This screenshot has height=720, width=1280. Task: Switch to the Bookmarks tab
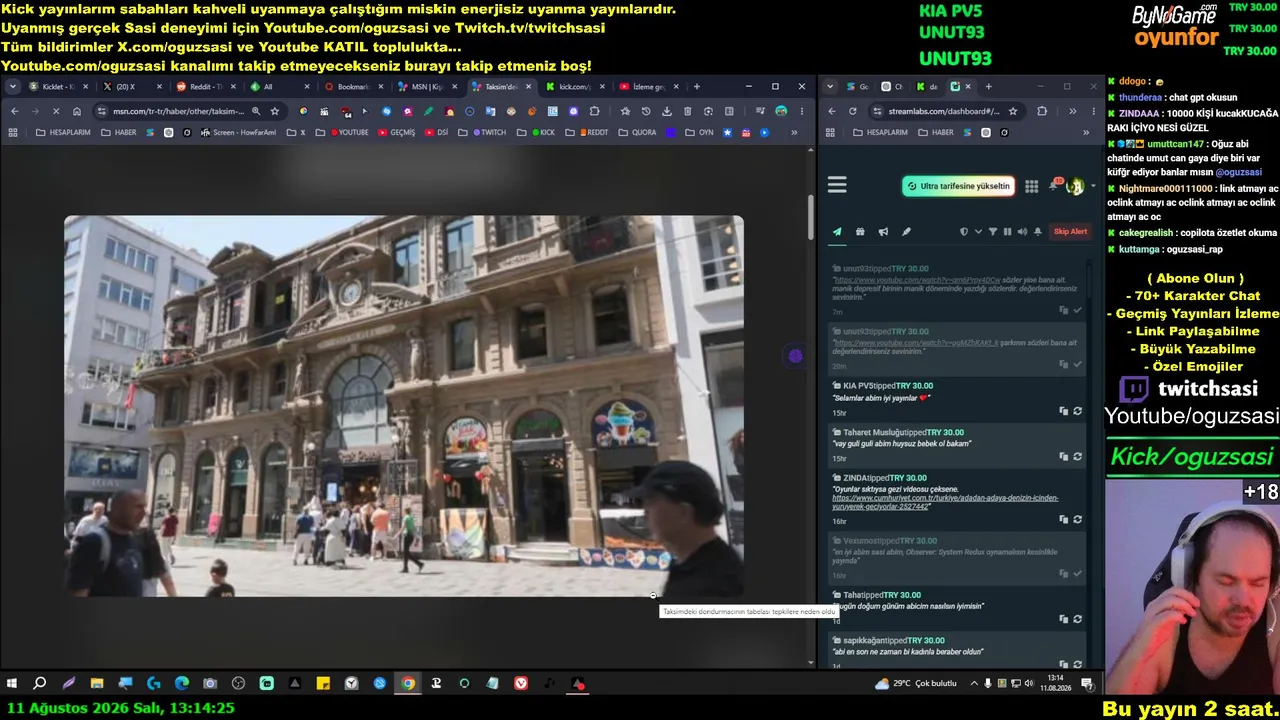point(354,87)
